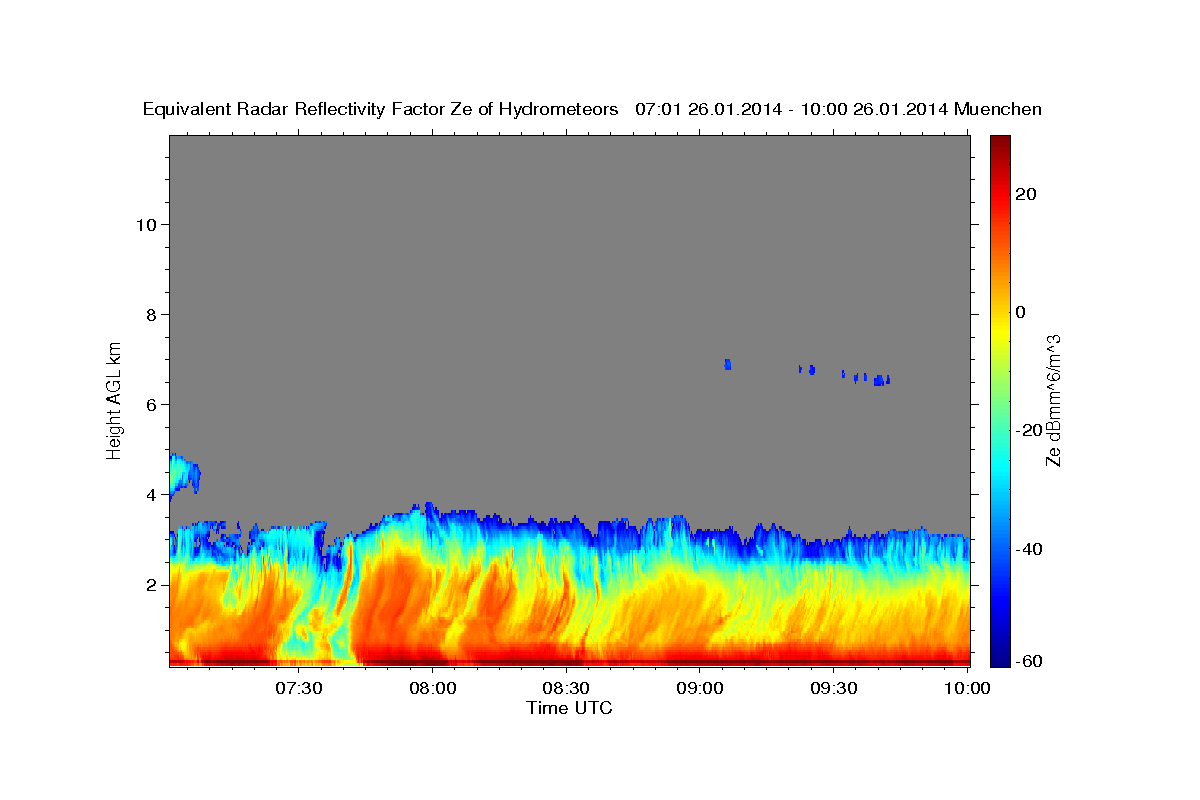Click the 07:30 time tick label
This screenshot has width=1200, height=800.
pyautogui.click(x=299, y=688)
